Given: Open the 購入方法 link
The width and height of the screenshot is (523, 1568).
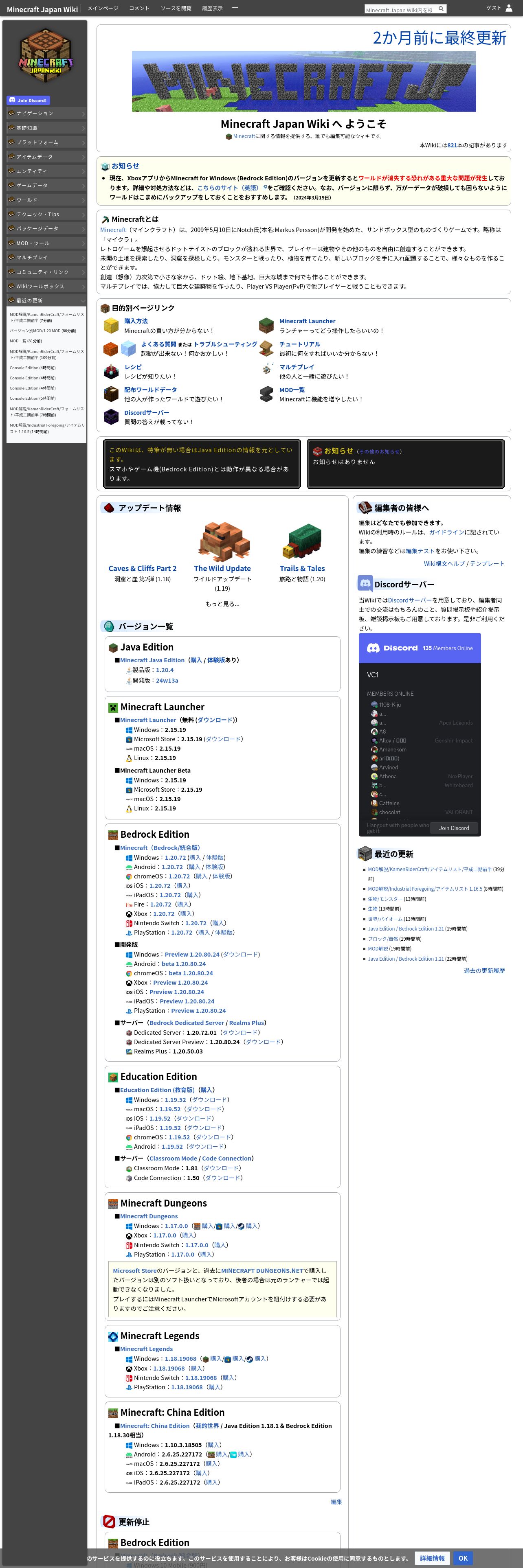Looking at the screenshot, I should coord(136,321).
